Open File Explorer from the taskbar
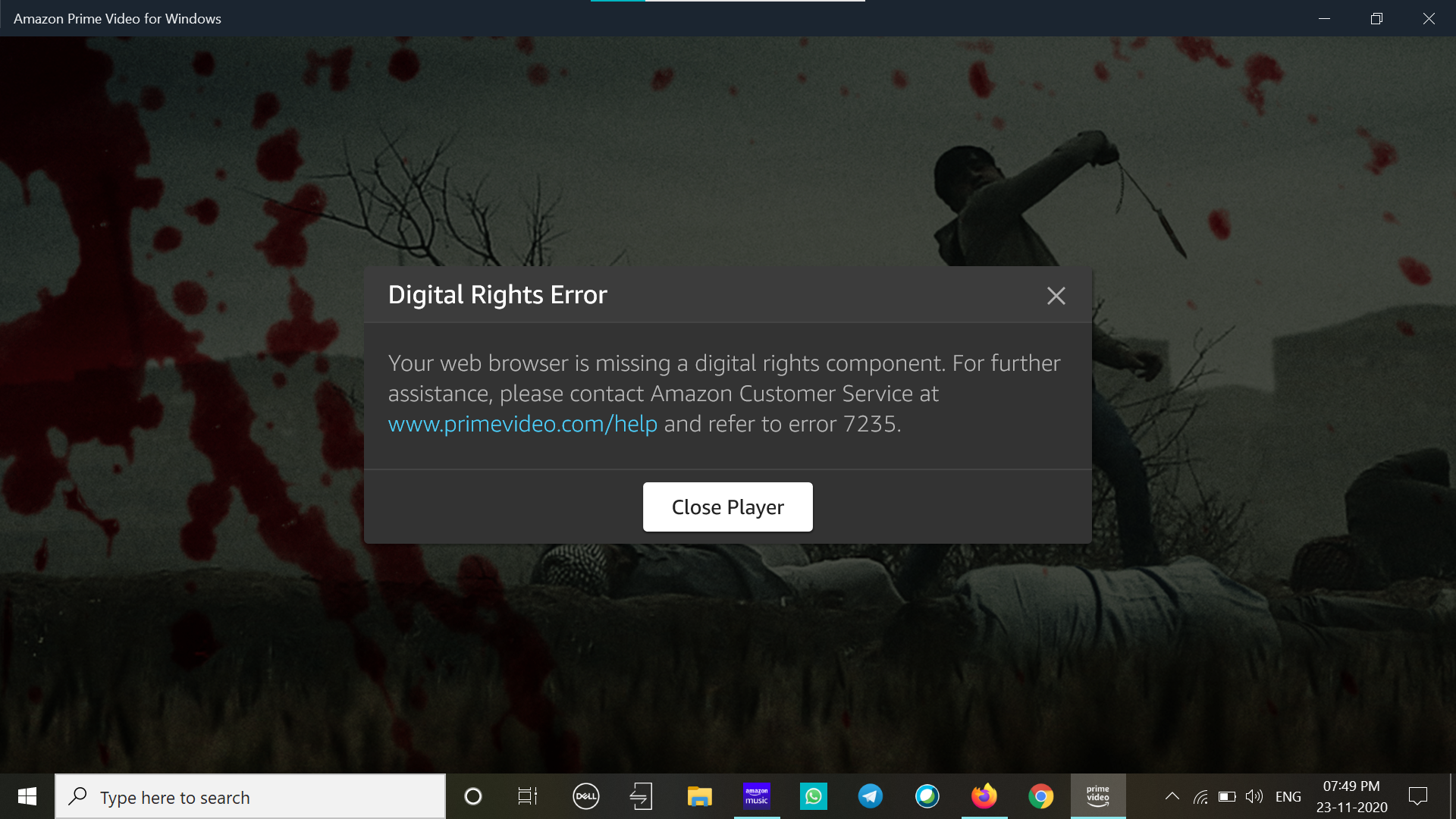Viewport: 1456px width, 819px height. point(699,796)
